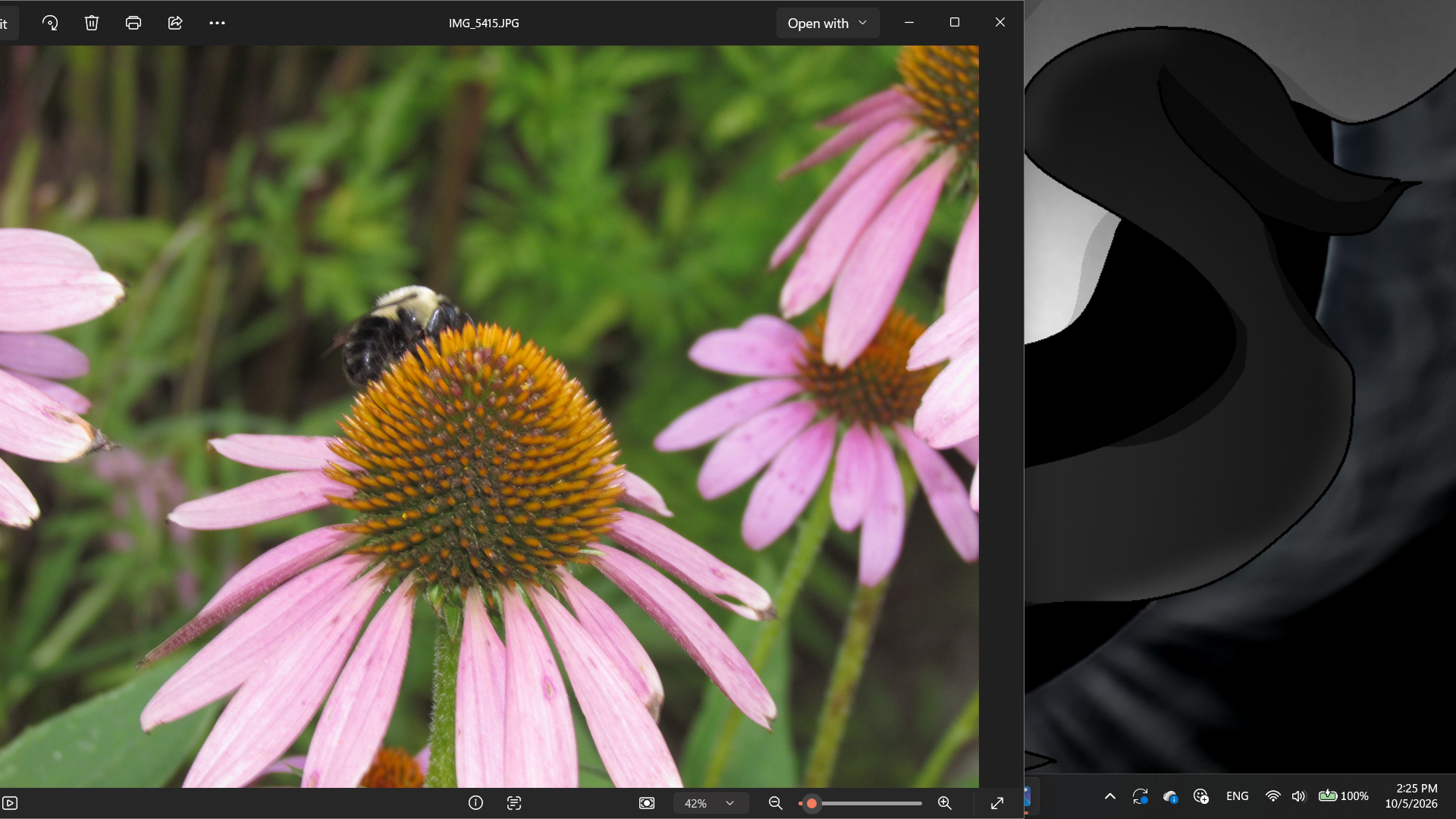1456x819 pixels.
Task: Zoom out using the minus magnifier
Action: tap(775, 802)
